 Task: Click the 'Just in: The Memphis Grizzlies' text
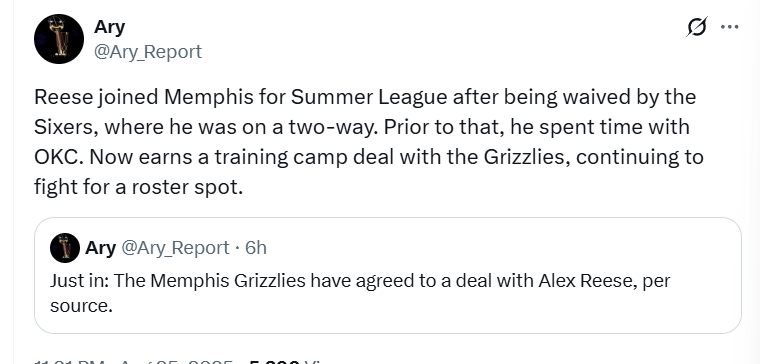[x=178, y=281]
